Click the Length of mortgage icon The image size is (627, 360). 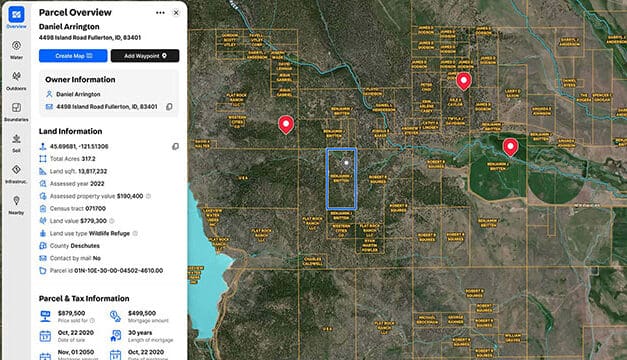tap(116, 336)
